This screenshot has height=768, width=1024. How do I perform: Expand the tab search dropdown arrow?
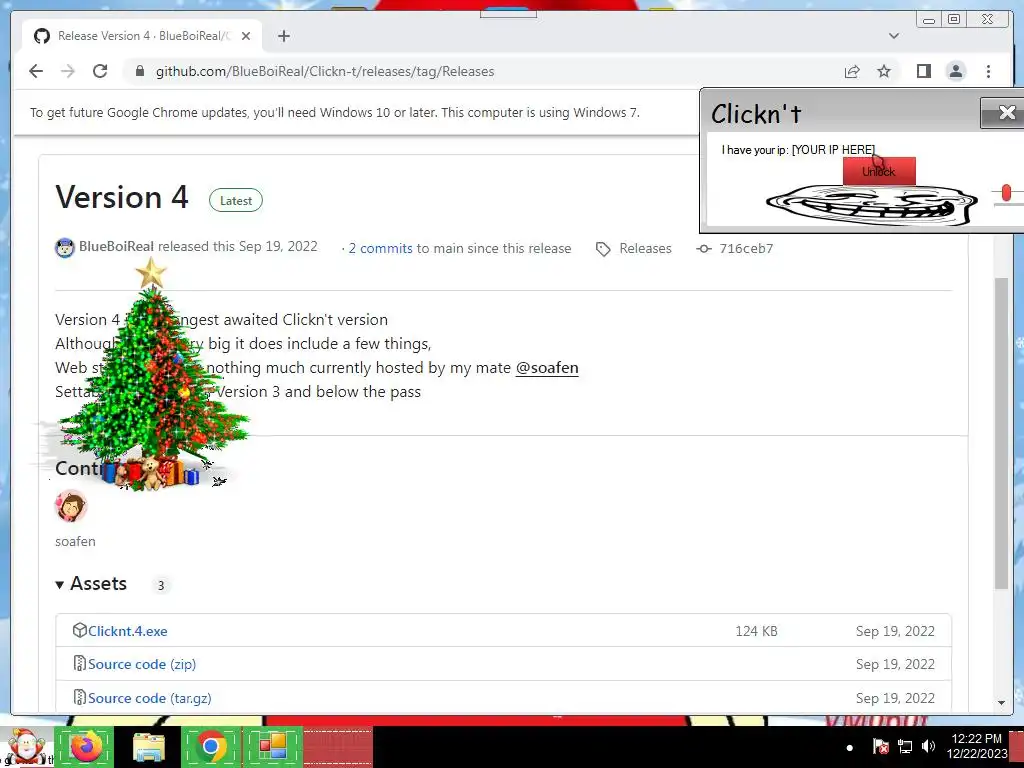[893, 36]
